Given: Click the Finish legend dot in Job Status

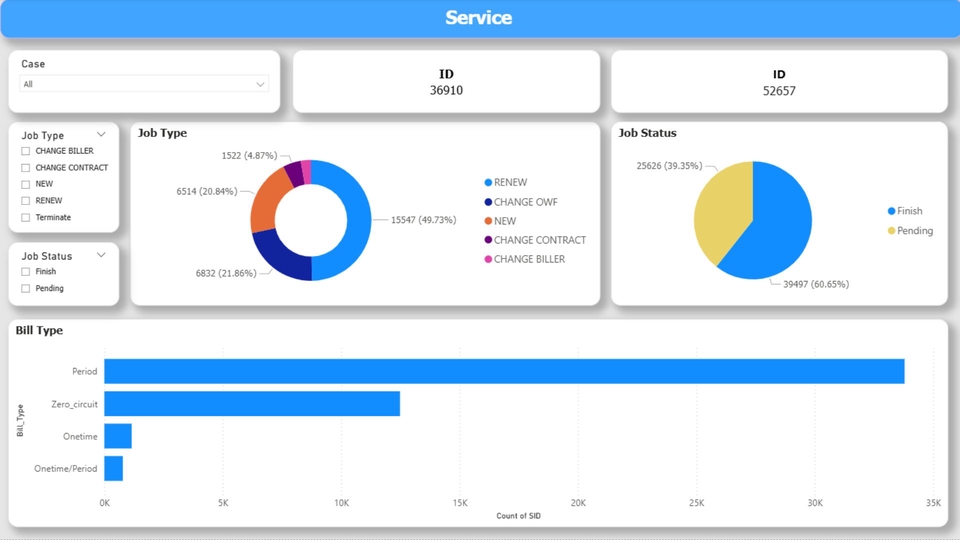Looking at the screenshot, I should coord(891,211).
